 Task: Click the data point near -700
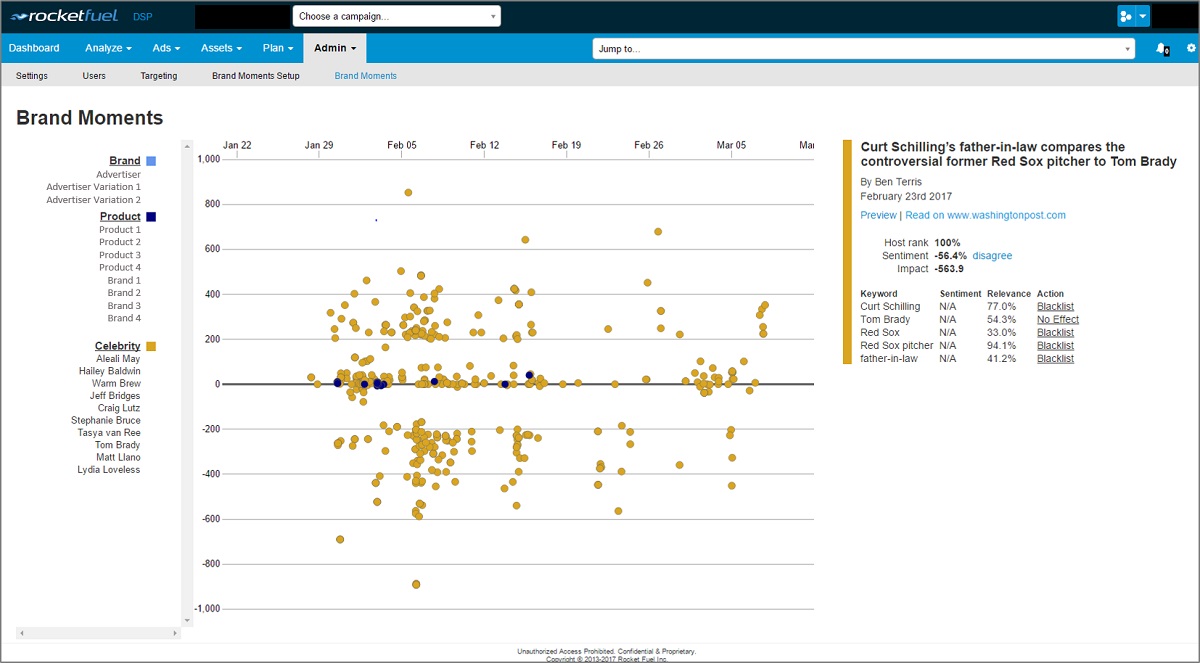(340, 539)
